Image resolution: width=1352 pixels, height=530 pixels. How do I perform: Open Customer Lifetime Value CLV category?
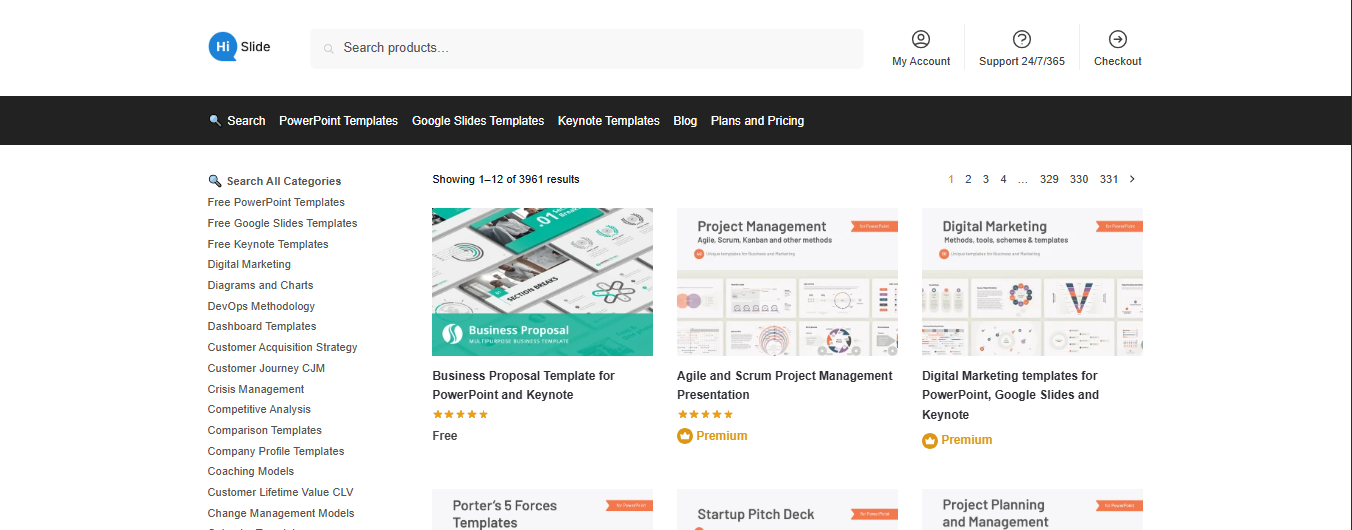point(280,492)
